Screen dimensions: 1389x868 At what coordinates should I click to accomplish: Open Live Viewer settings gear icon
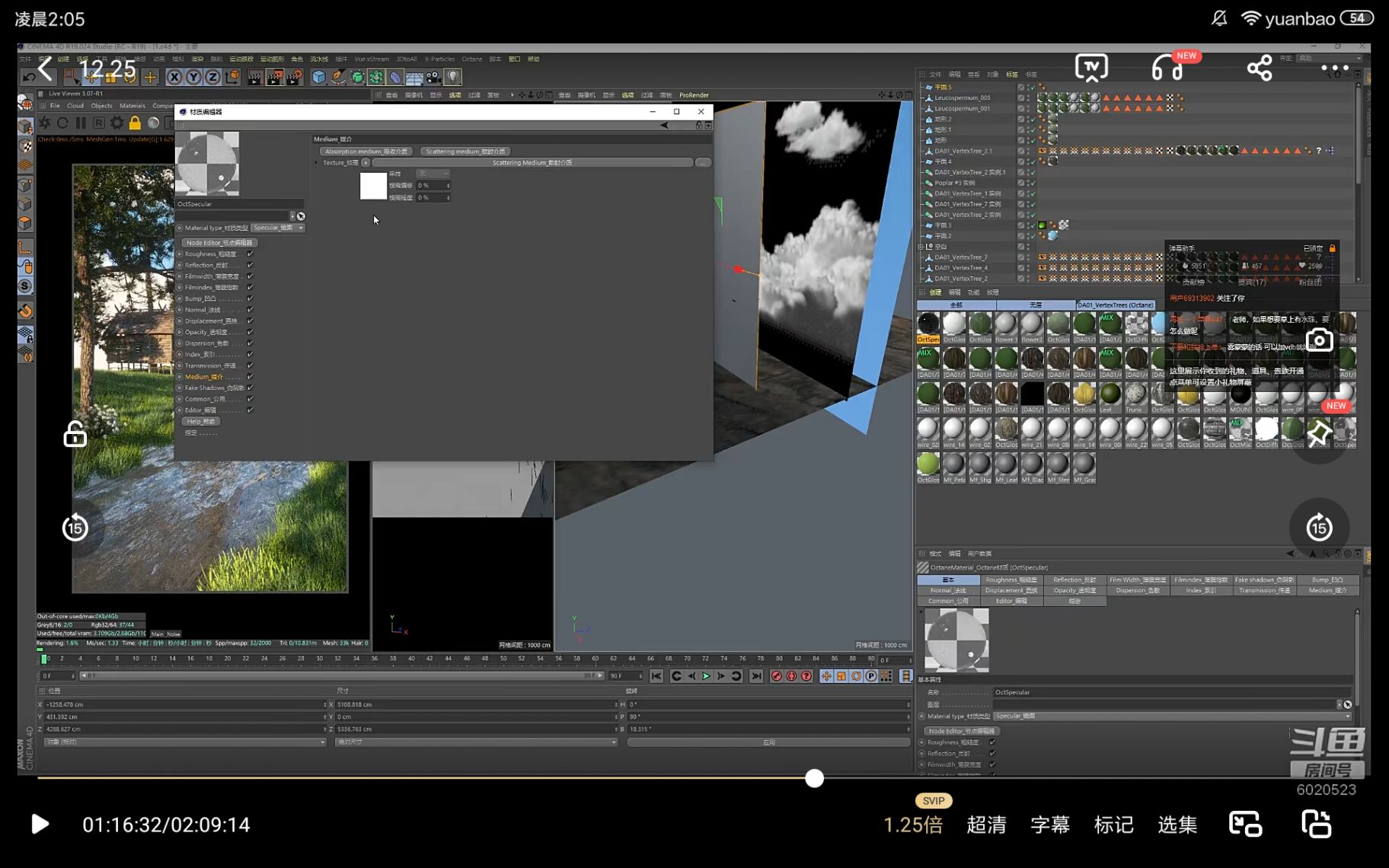(x=117, y=123)
